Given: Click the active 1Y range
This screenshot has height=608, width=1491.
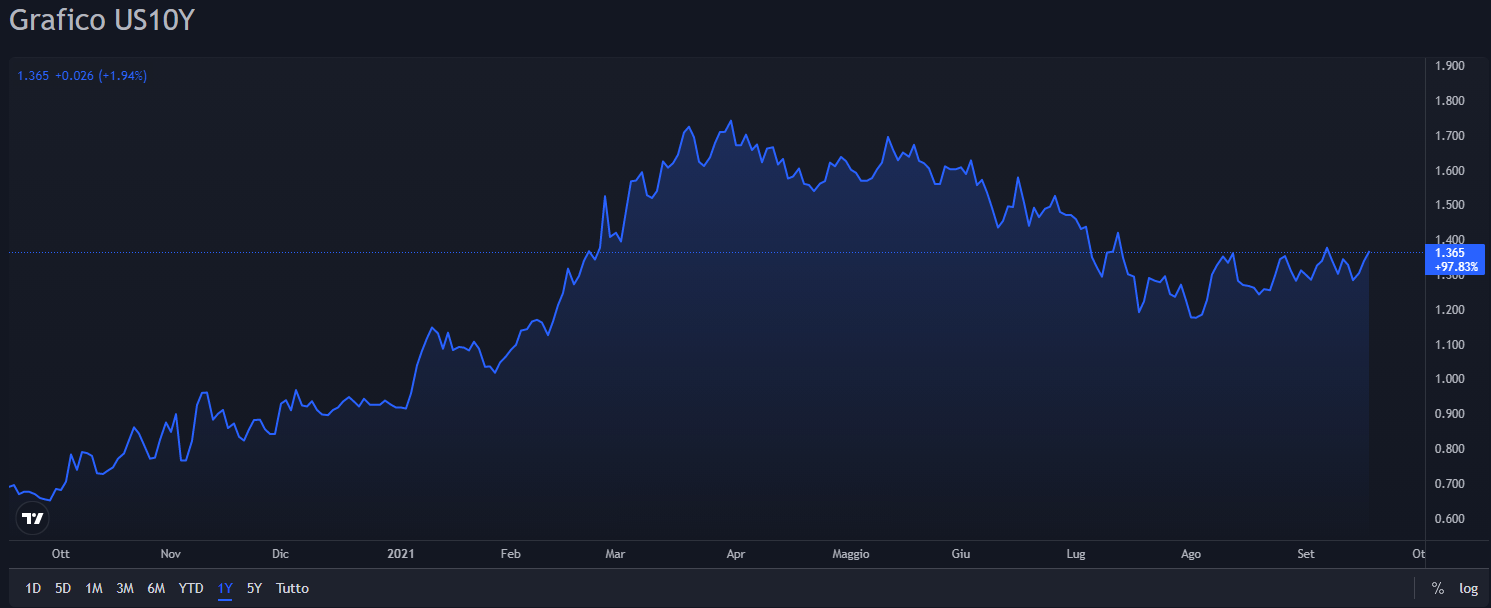Looking at the screenshot, I should (225, 588).
